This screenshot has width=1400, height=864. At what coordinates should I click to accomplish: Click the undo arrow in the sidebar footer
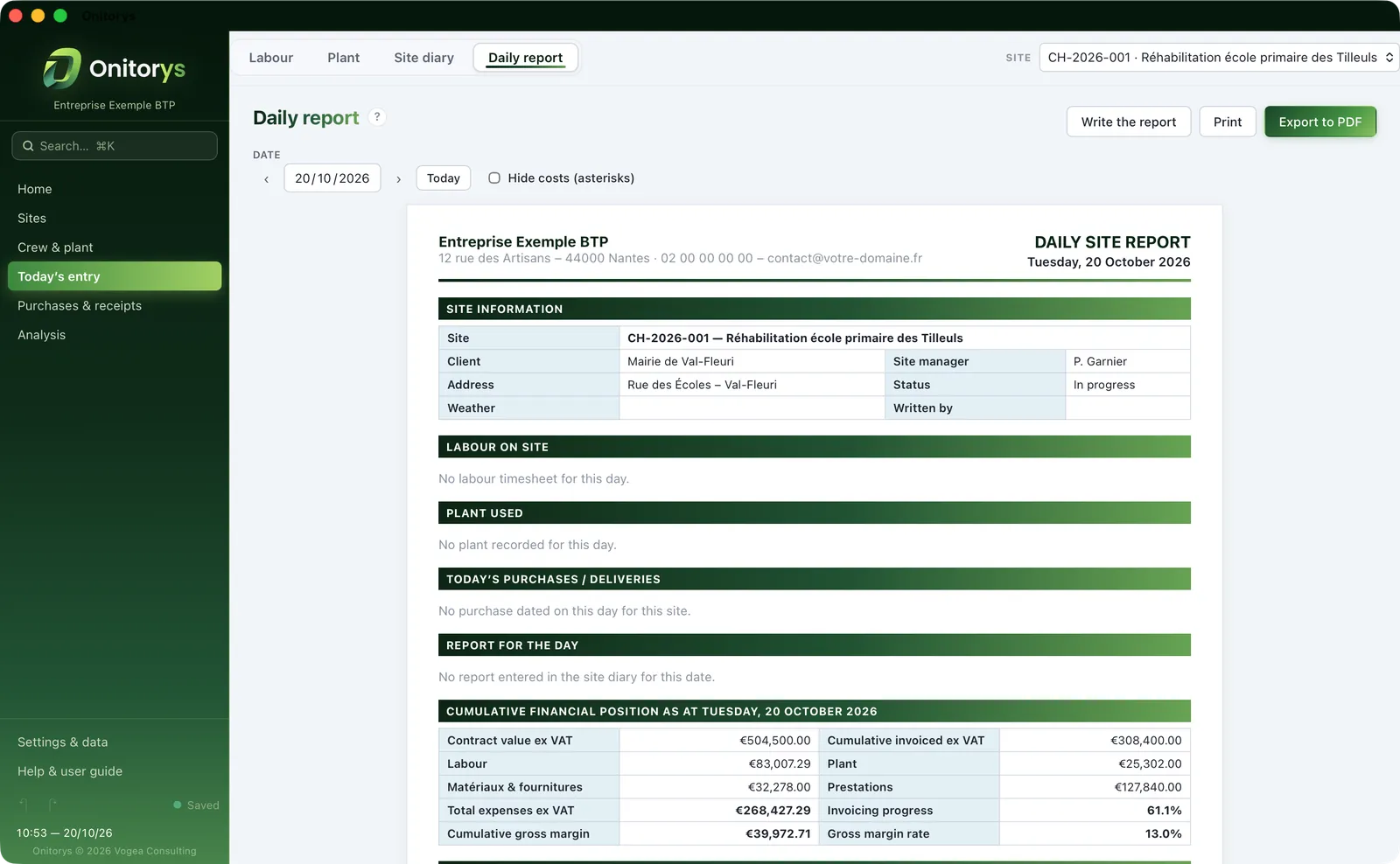(x=24, y=805)
